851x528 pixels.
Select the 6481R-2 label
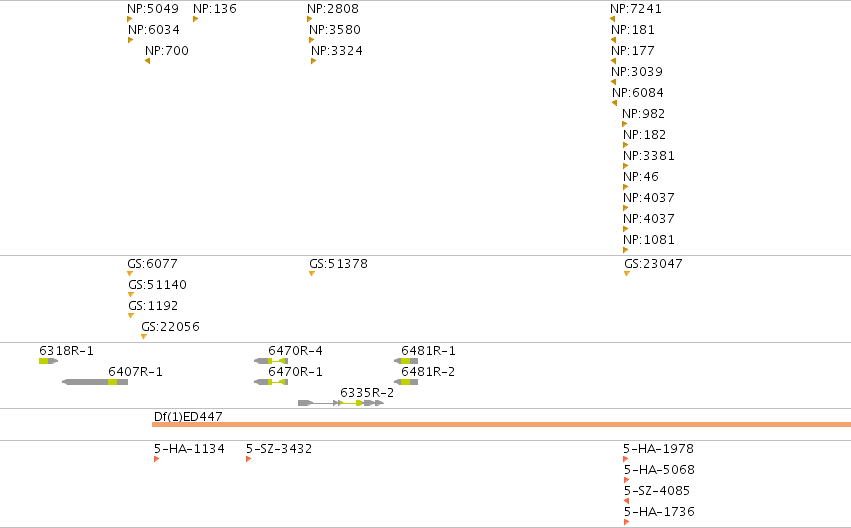click(x=428, y=372)
